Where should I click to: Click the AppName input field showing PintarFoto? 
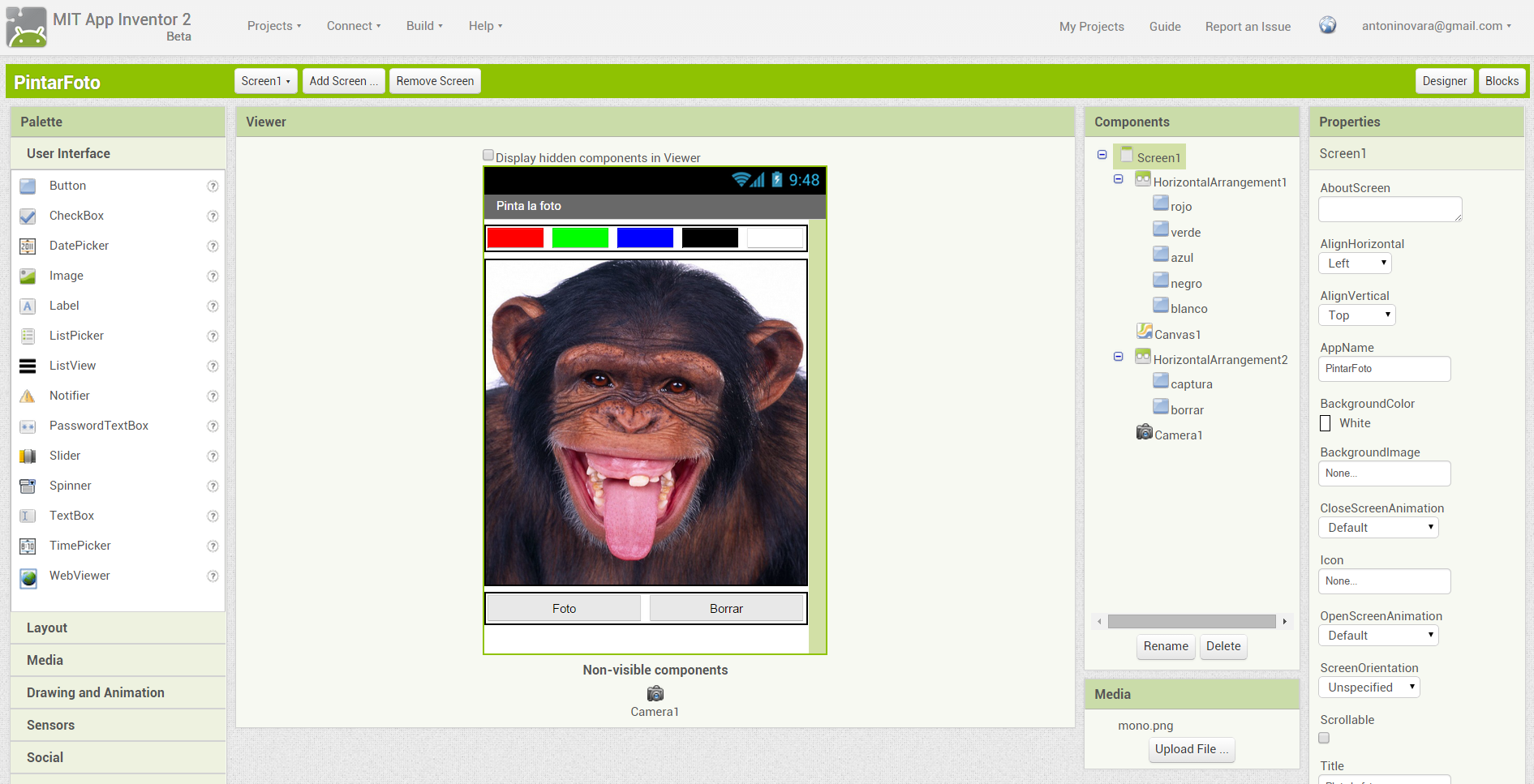(1384, 369)
